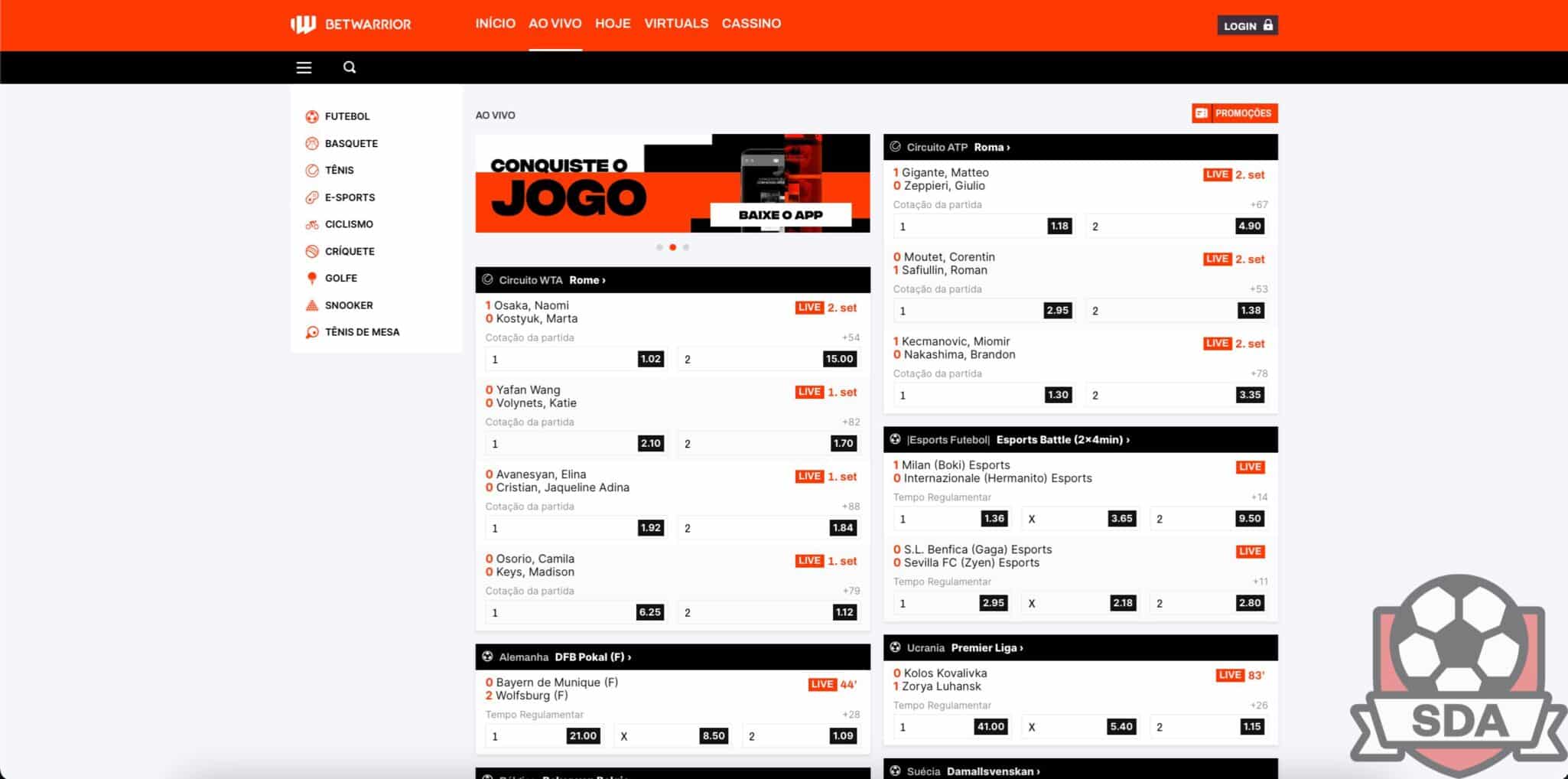Click the Circuito WTA tennis icon
1568x779 pixels.
coord(488,280)
